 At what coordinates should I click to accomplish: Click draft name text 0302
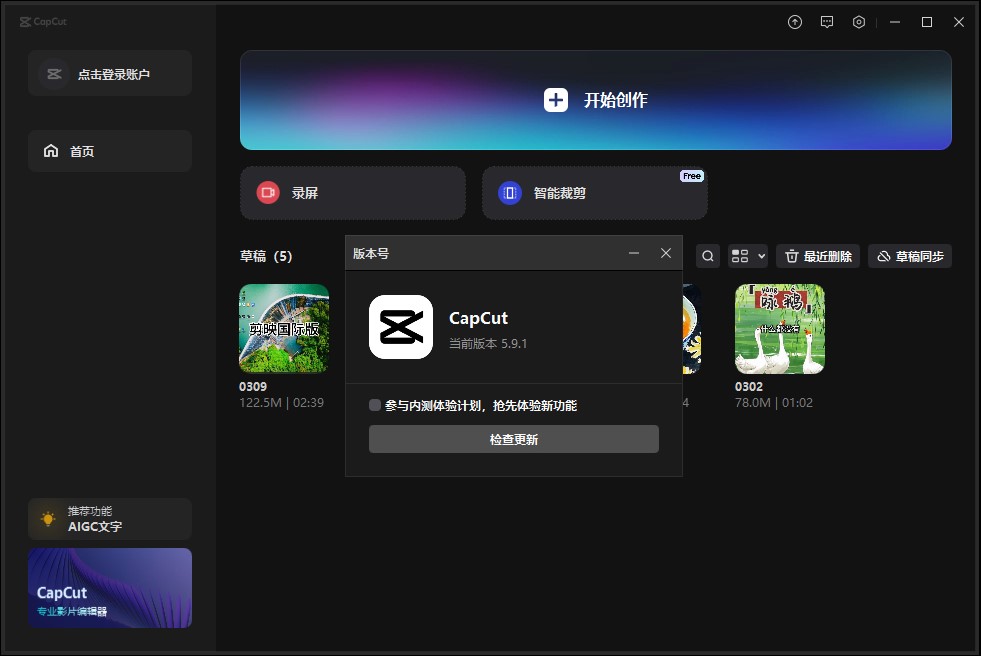749,386
